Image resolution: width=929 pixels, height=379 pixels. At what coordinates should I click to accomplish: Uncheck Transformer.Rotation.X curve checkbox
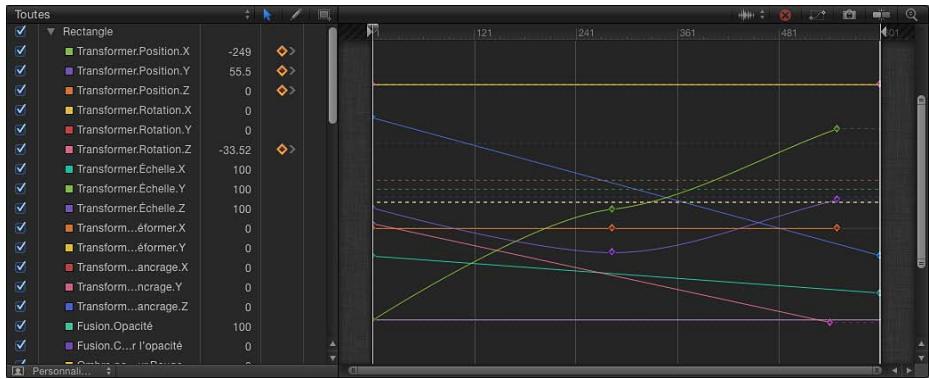(21, 110)
